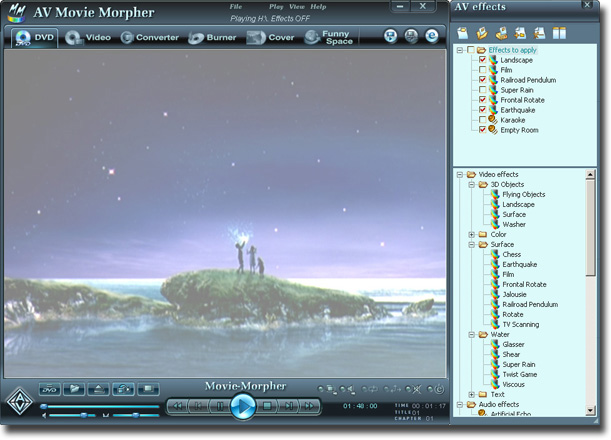The width and height of the screenshot is (611, 440).
Task: Click the remove effect icon in AV effects toolbar
Action: coord(539,33)
